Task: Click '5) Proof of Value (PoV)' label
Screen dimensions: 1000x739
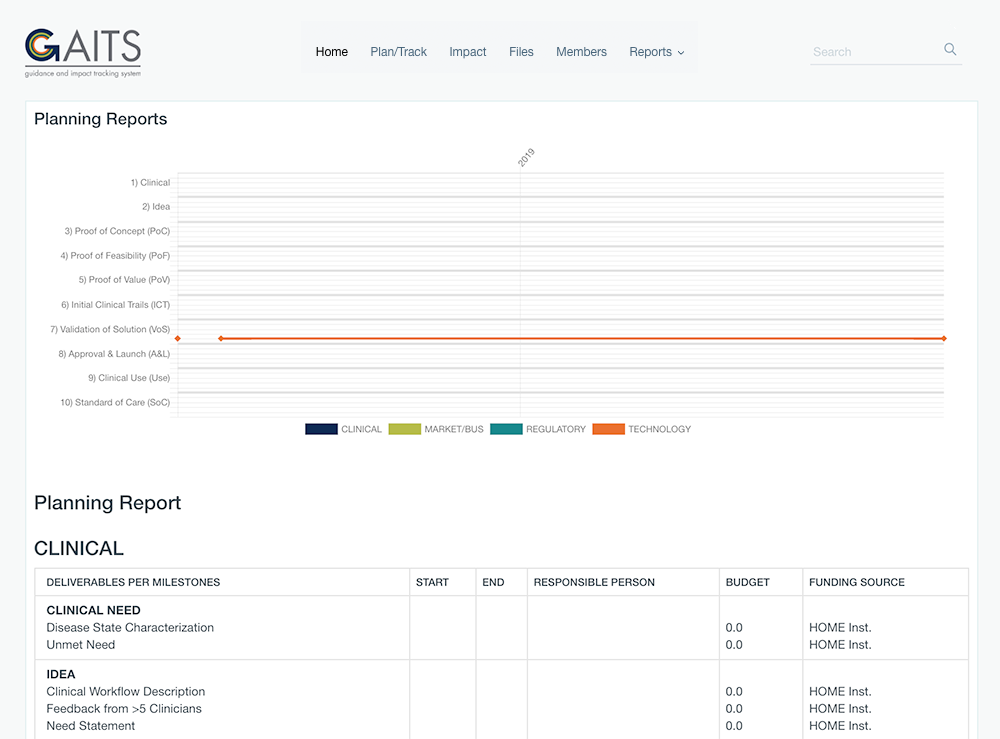Action: 124,279
